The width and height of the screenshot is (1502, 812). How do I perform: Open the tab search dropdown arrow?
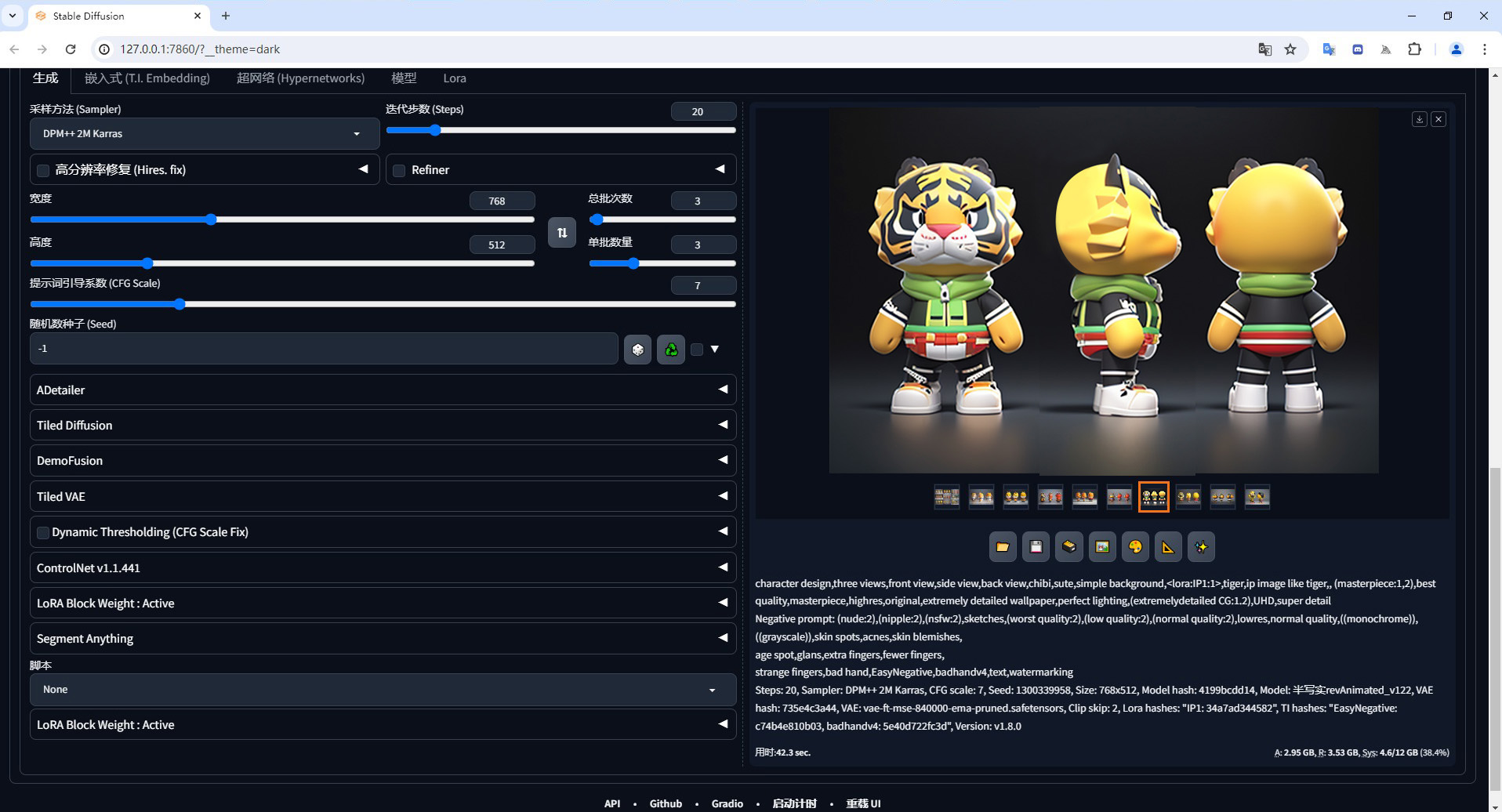[13, 16]
